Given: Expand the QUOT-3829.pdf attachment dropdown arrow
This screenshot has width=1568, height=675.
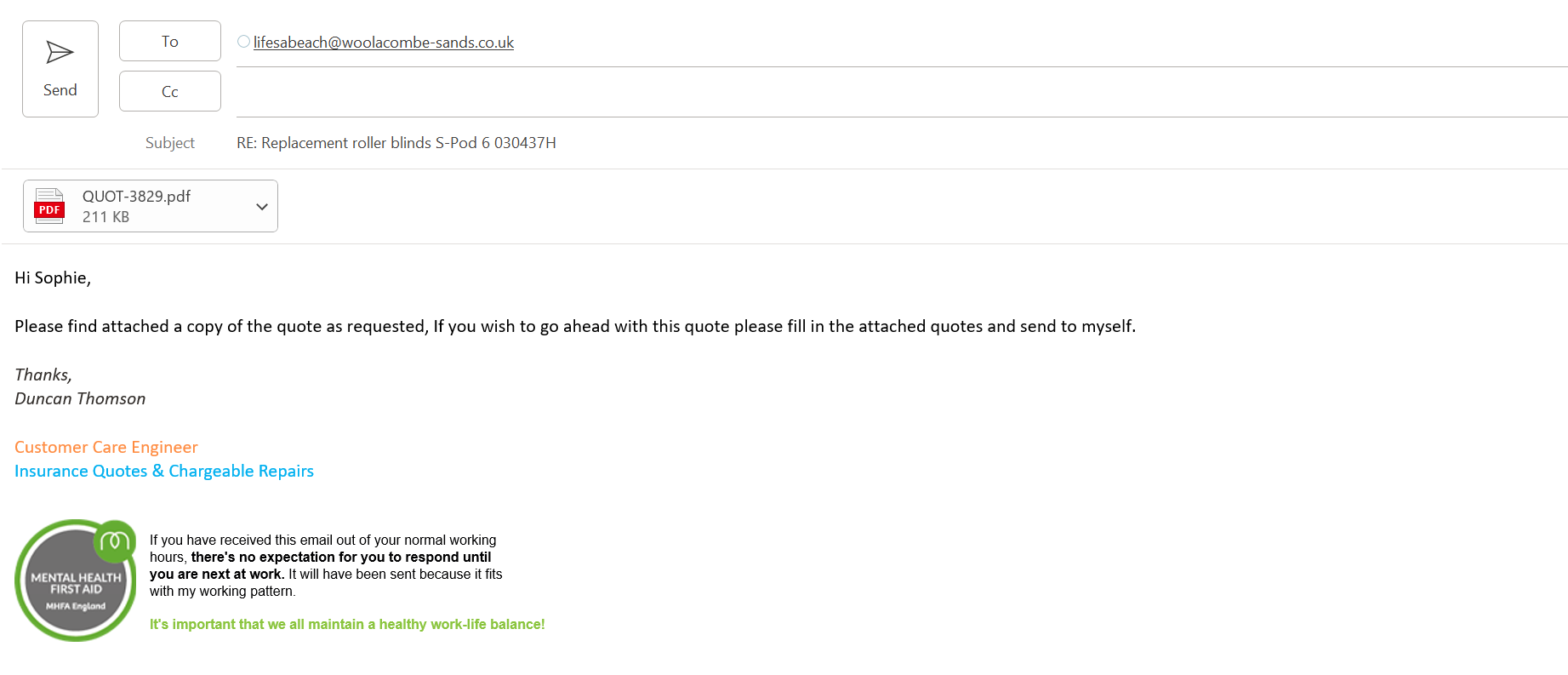Looking at the screenshot, I should tap(262, 207).
